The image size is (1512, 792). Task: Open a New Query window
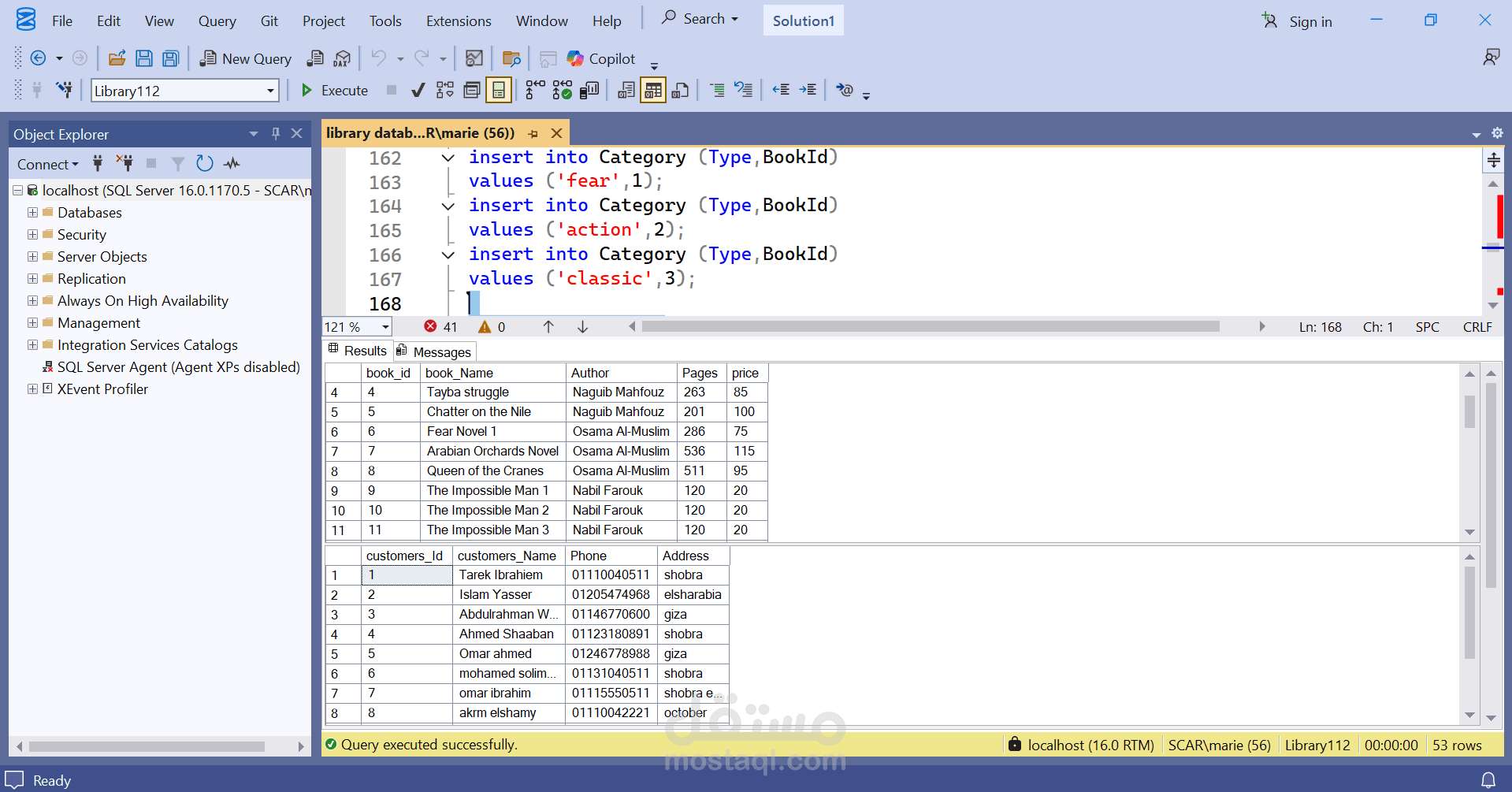pyautogui.click(x=245, y=58)
